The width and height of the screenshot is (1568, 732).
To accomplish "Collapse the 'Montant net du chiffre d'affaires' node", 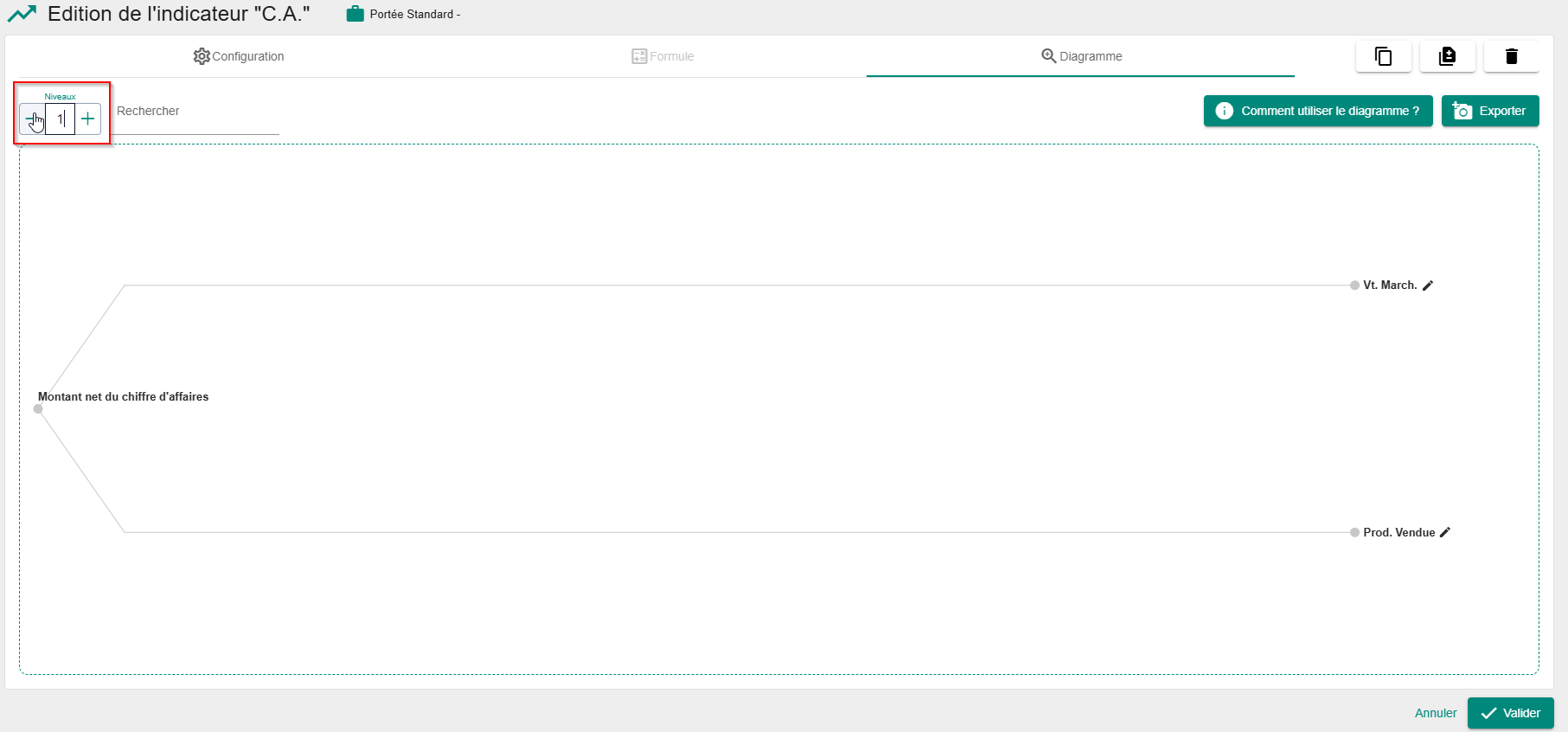I will point(38,409).
